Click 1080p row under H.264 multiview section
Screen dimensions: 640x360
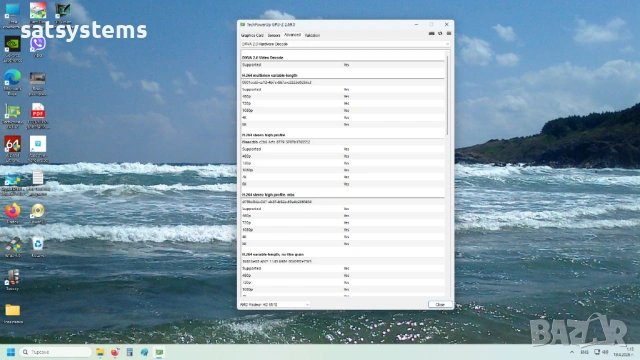(343, 111)
